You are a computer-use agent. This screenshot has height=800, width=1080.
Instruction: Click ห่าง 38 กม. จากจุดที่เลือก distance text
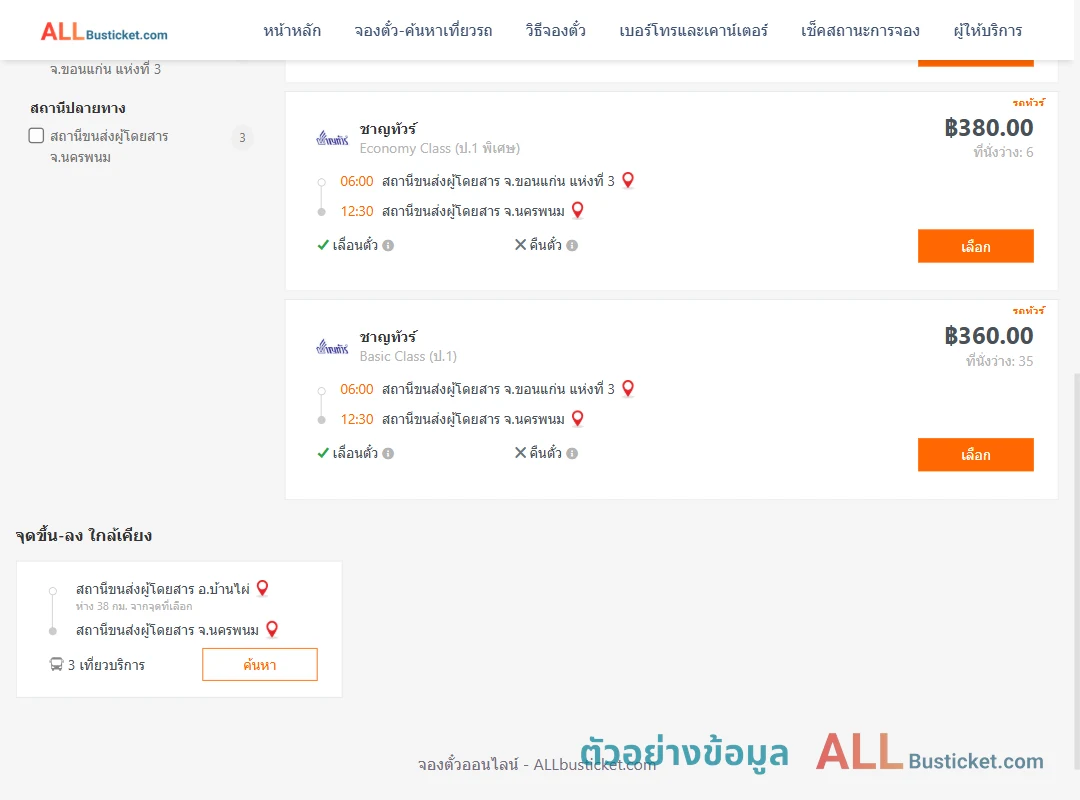coord(134,606)
